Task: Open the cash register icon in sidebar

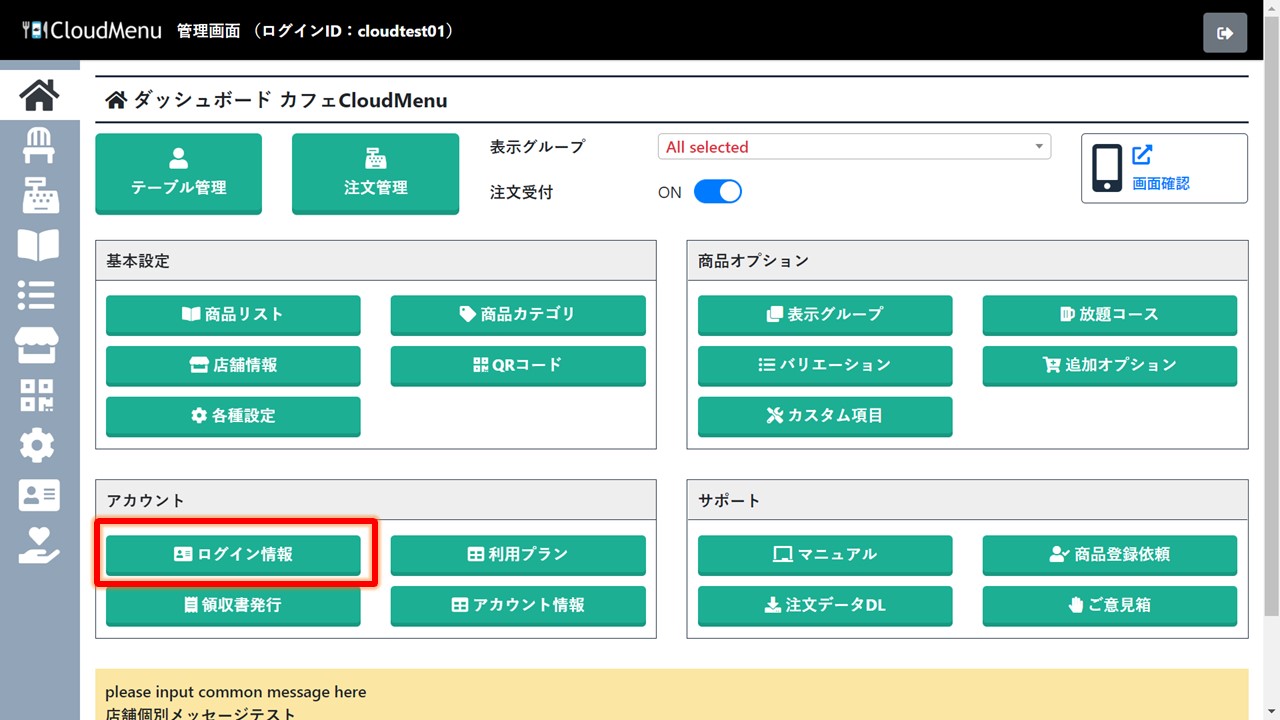Action: click(x=39, y=195)
